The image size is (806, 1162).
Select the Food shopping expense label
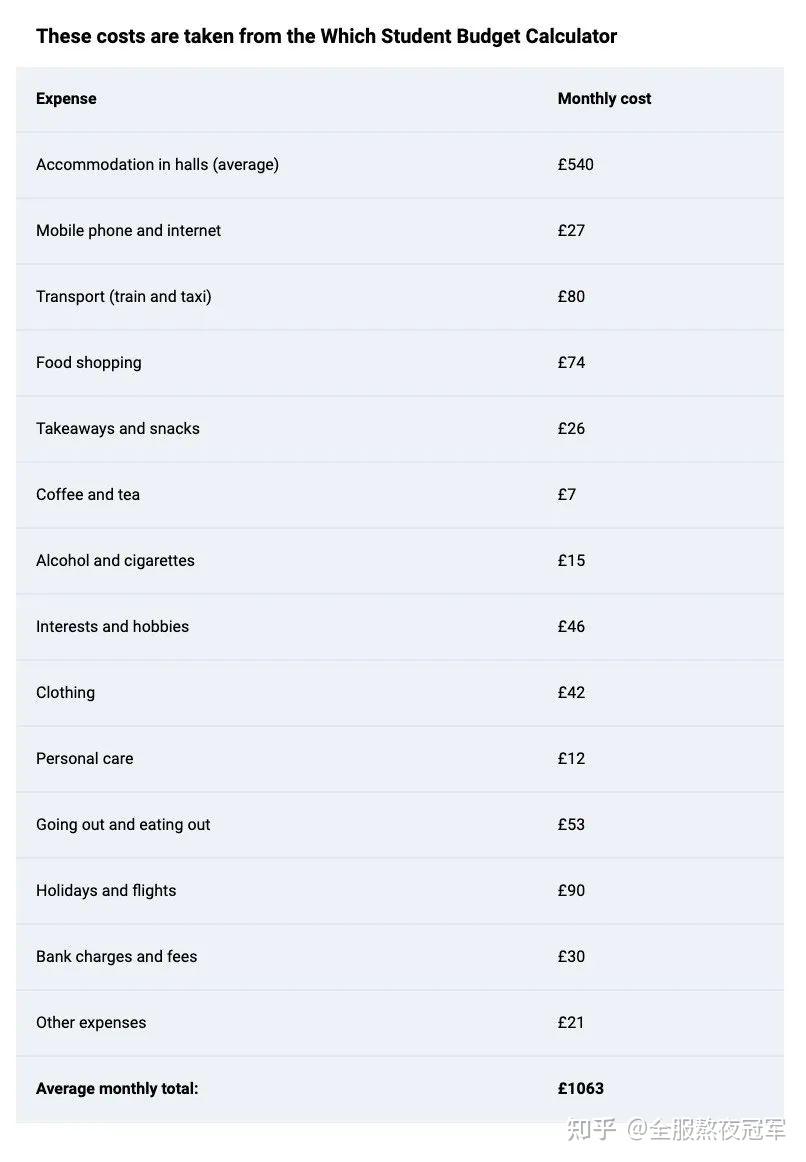(88, 362)
